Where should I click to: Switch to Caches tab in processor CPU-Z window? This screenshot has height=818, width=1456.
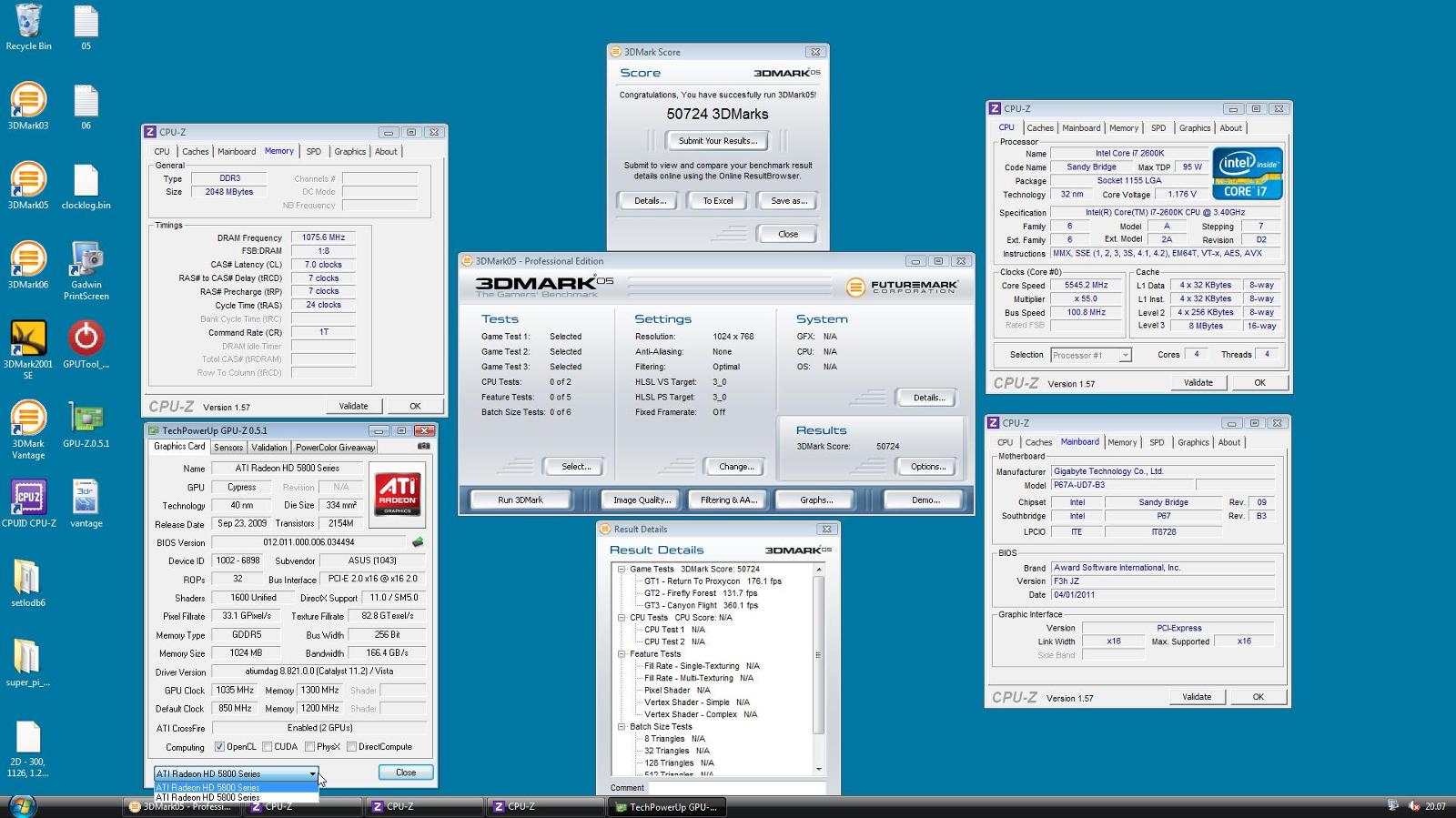coord(1040,128)
